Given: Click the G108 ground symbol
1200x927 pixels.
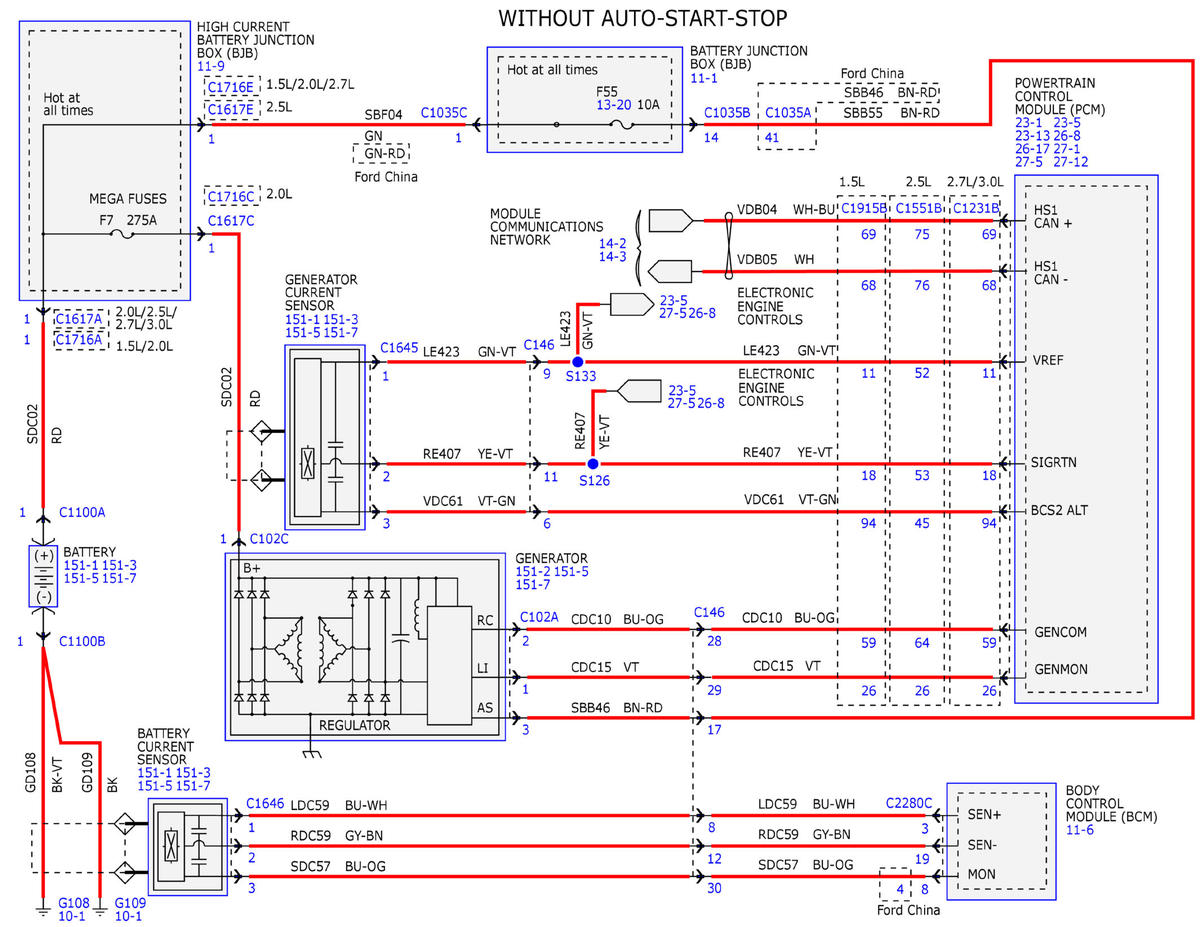Looking at the screenshot, I should point(43,910).
